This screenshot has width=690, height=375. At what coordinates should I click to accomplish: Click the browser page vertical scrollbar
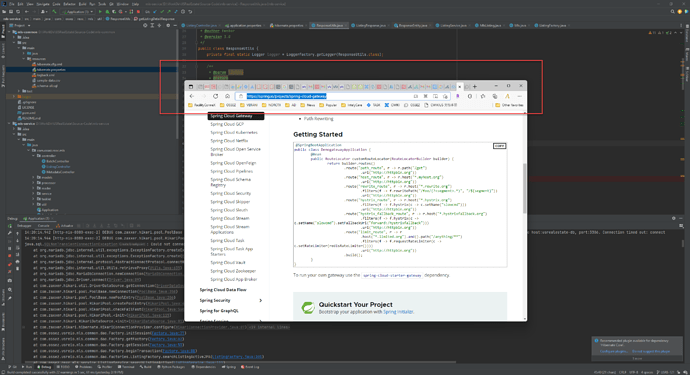click(525, 188)
